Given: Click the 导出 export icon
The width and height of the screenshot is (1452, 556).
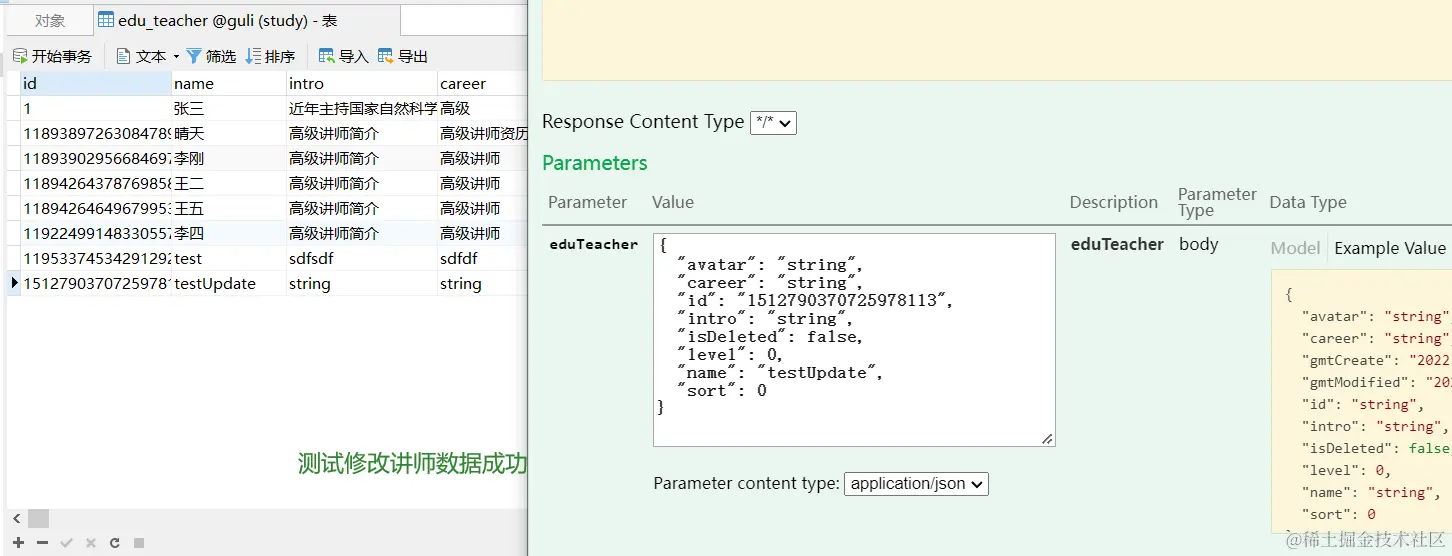Looking at the screenshot, I should pos(386,56).
